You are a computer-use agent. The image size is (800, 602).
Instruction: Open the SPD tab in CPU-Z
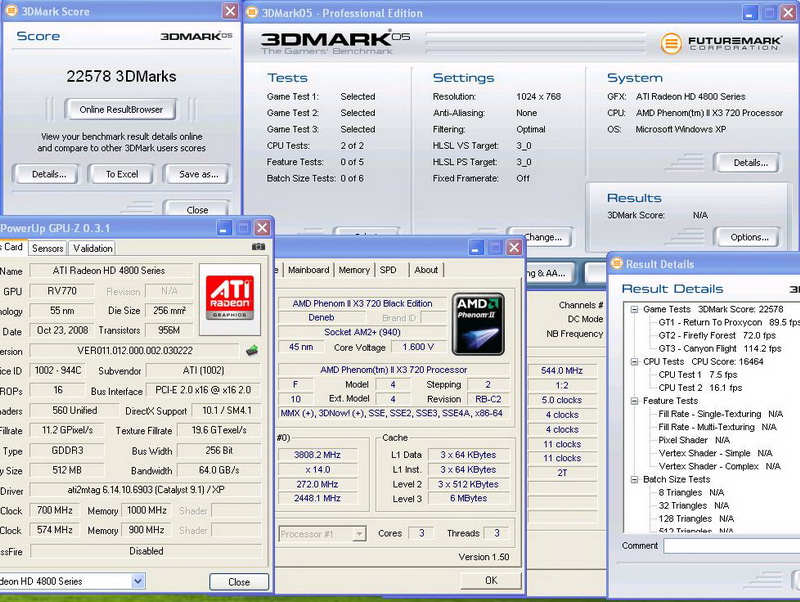point(388,270)
